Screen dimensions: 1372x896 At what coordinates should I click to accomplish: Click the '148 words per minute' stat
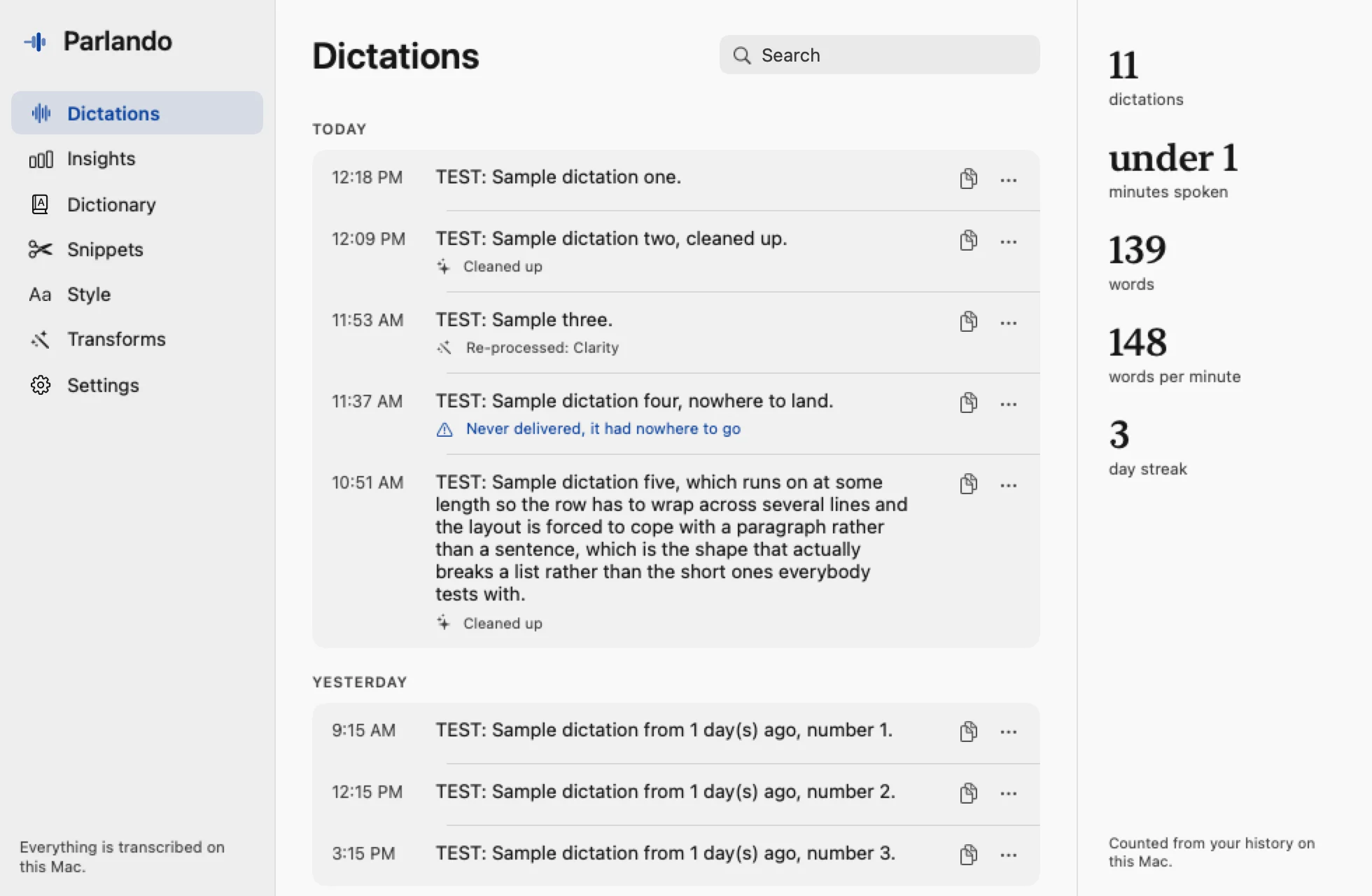click(1175, 355)
